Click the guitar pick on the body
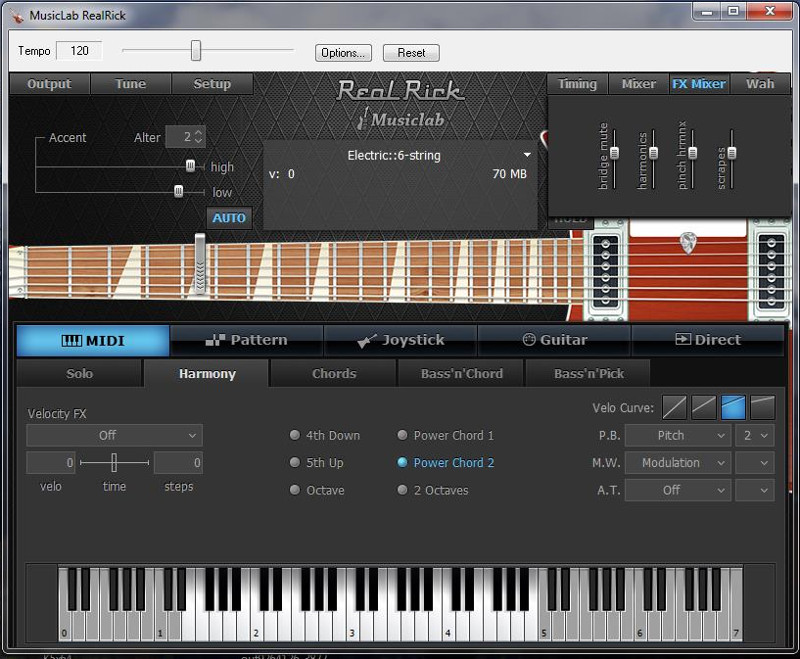This screenshot has height=659, width=800. (688, 242)
